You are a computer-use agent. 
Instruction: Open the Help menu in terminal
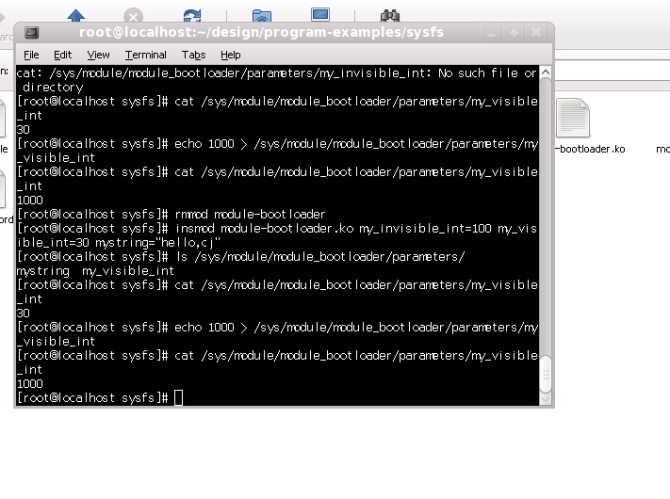[230, 55]
